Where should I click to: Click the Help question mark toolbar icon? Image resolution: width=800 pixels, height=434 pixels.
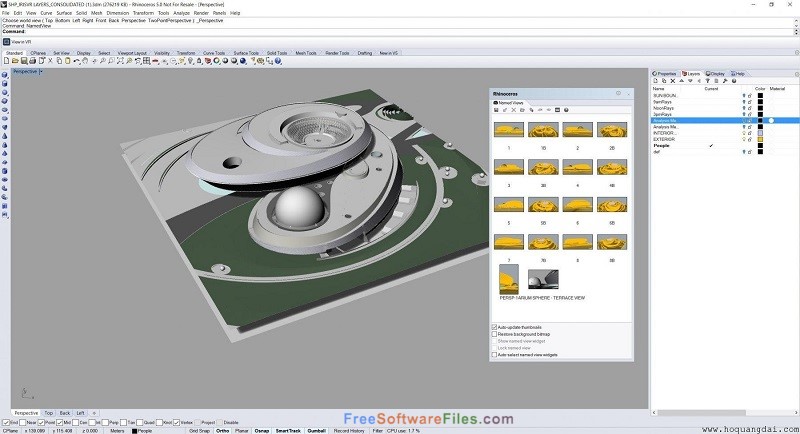pos(278,61)
